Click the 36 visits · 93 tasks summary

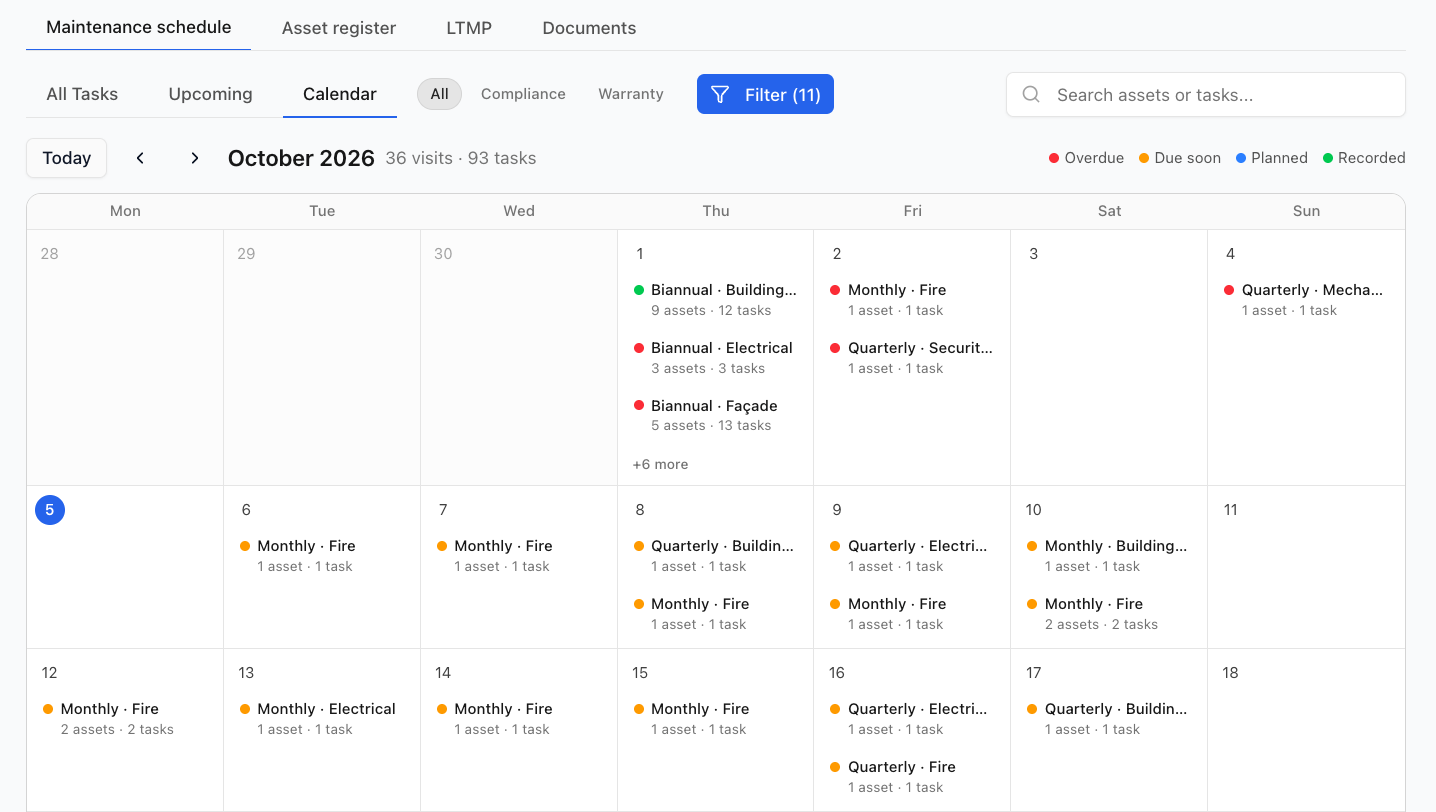tap(461, 158)
